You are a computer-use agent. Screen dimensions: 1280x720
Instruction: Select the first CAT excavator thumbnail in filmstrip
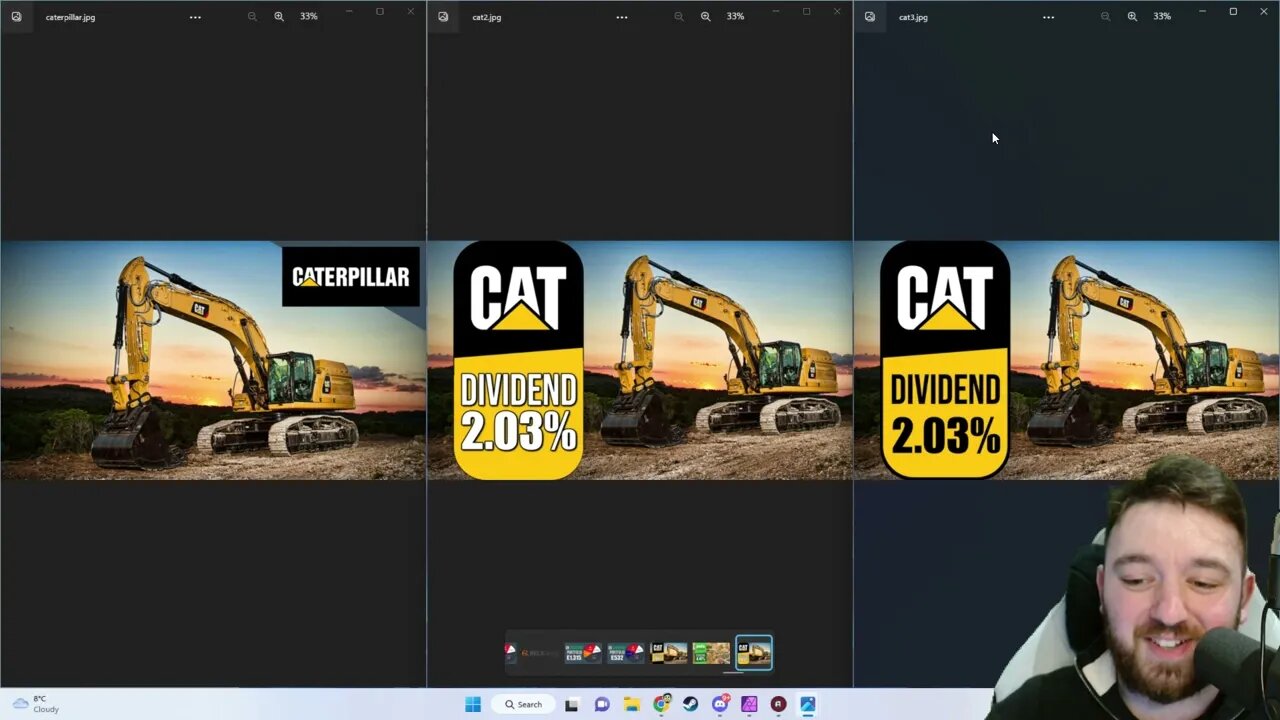click(x=669, y=654)
